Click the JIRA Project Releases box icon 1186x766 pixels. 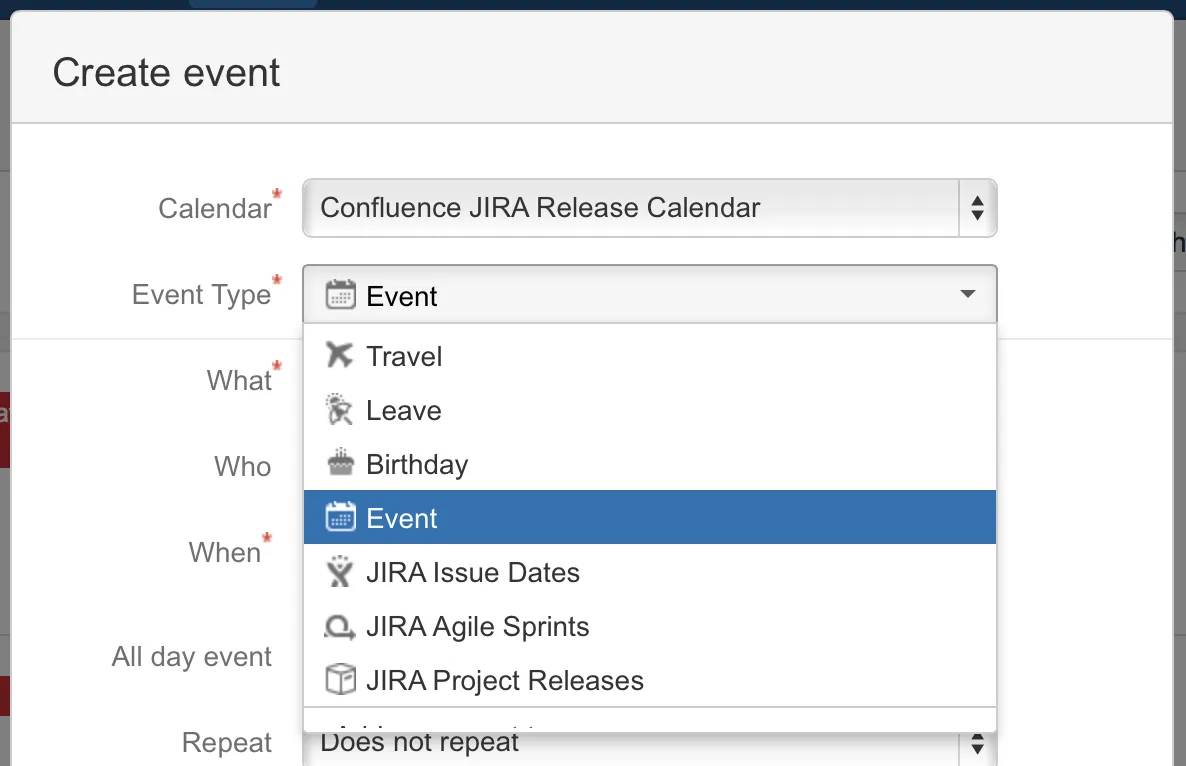340,680
